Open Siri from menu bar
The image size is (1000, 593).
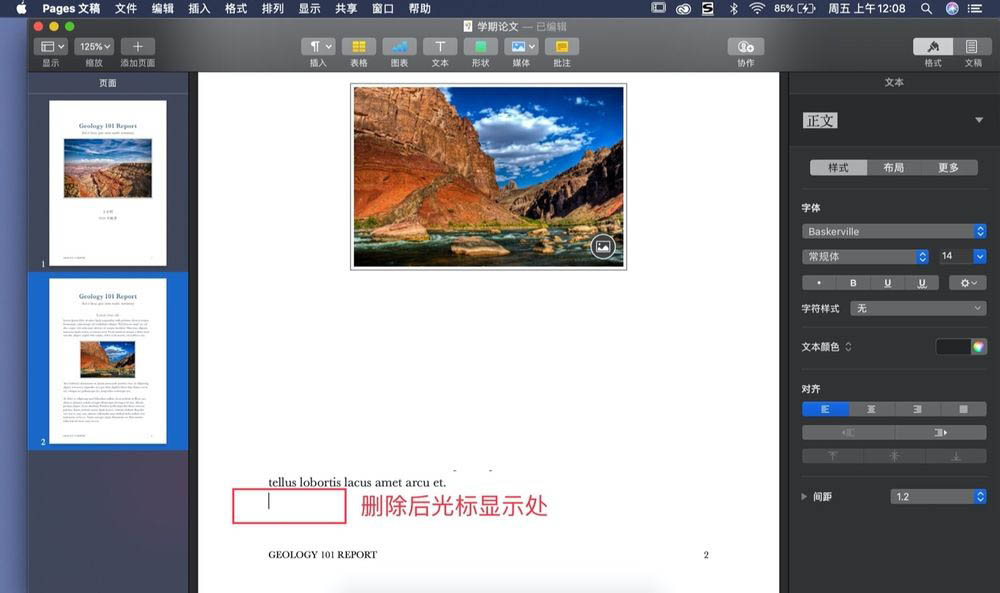click(952, 8)
